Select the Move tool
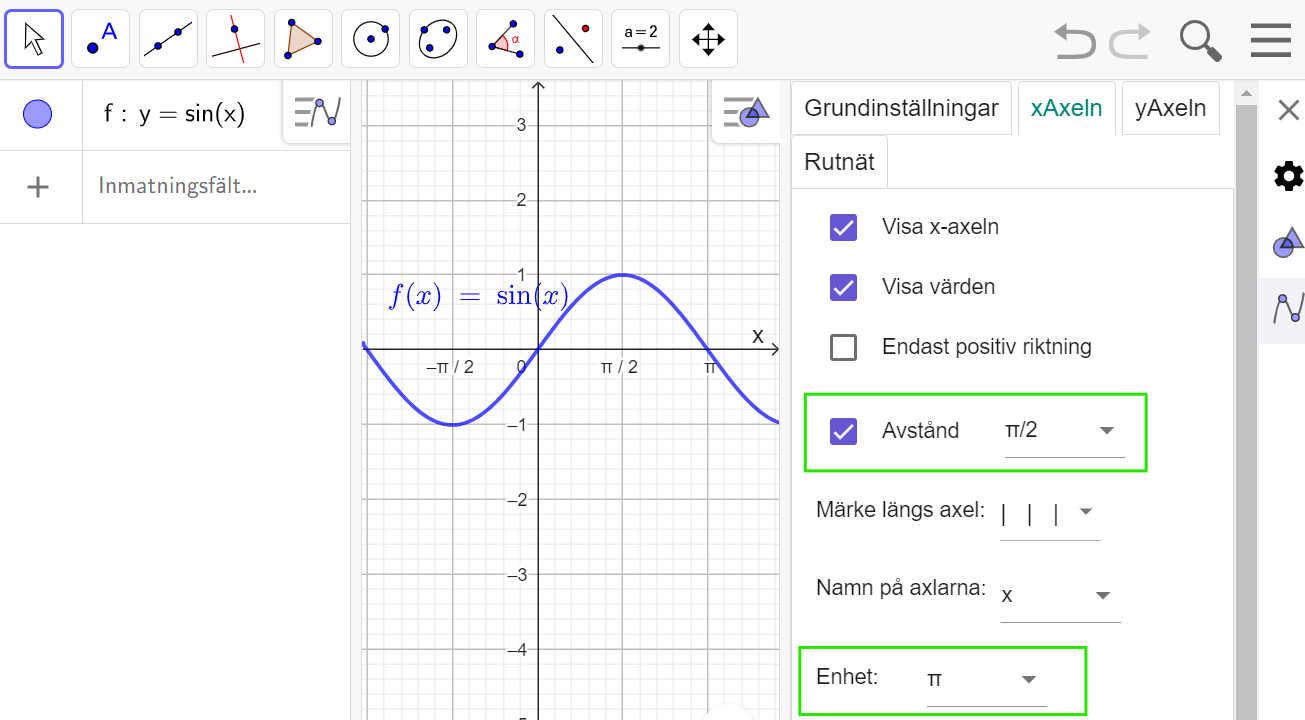The height and width of the screenshot is (720, 1305). [33, 38]
